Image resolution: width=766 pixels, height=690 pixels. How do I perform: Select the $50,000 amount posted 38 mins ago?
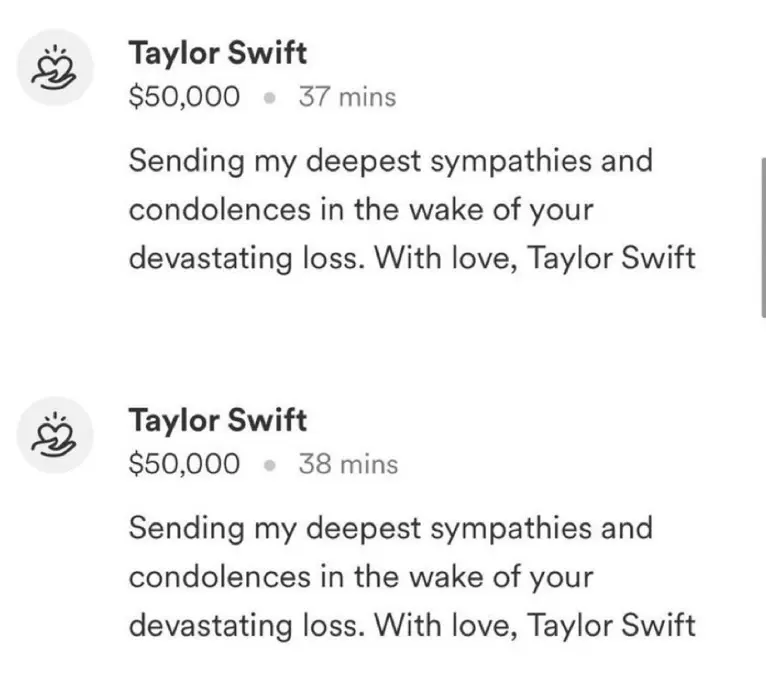click(x=185, y=465)
